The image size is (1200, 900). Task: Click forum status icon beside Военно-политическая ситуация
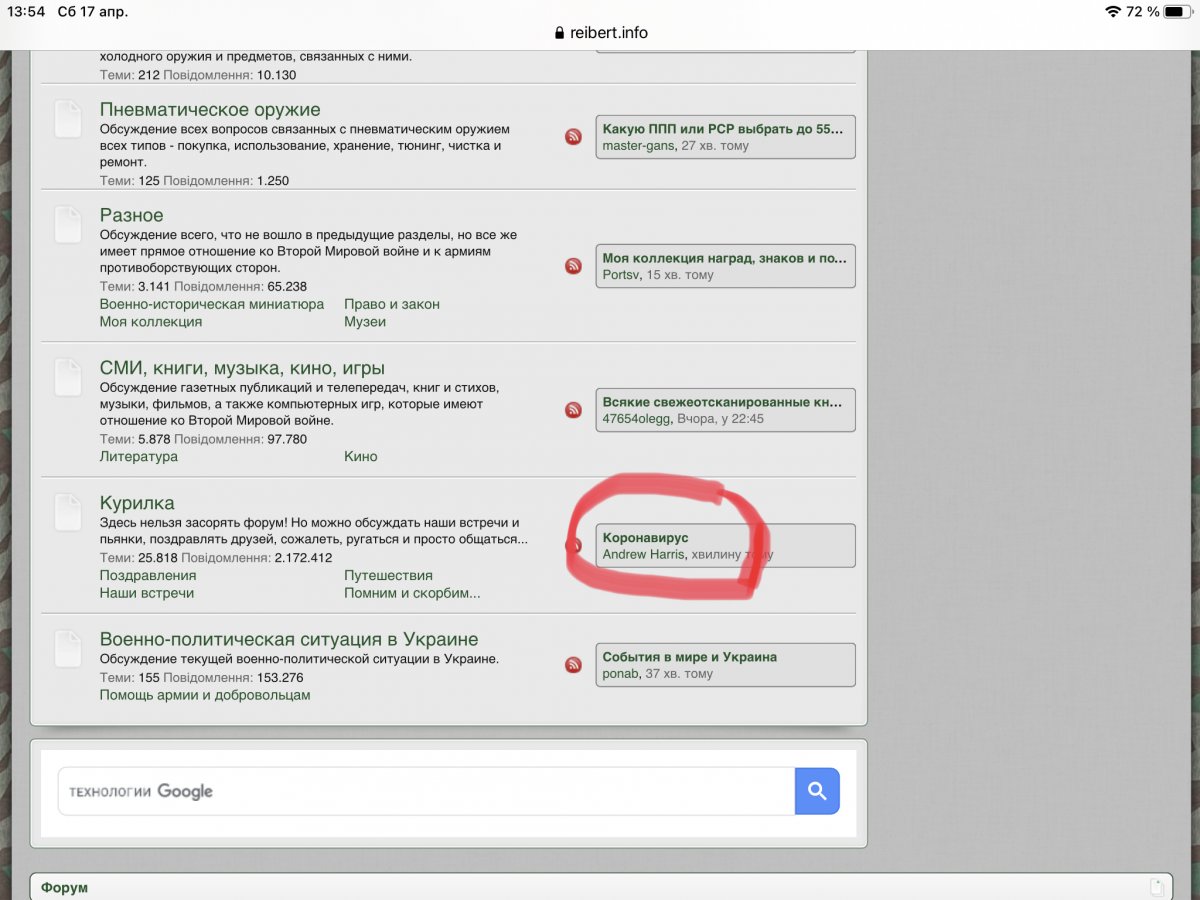67,649
